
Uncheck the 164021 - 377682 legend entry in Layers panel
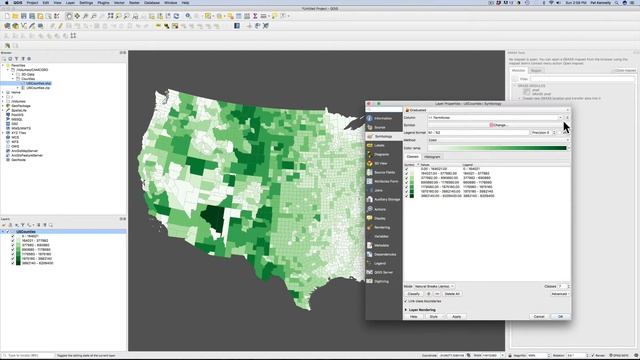(x=13, y=240)
